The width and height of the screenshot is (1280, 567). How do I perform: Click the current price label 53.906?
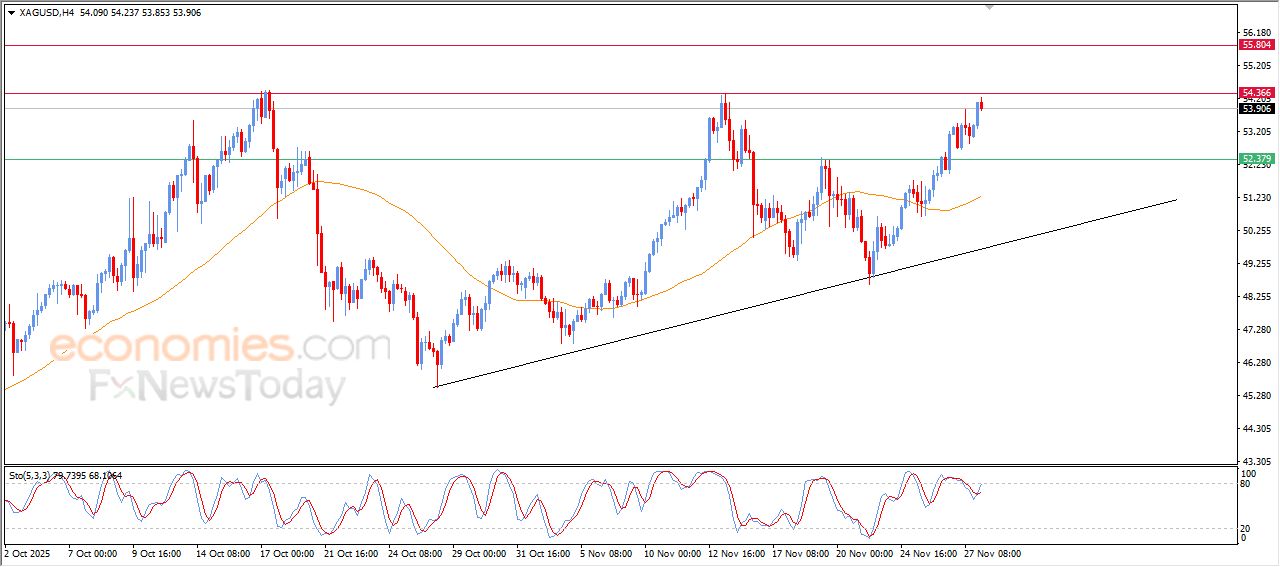point(1256,108)
